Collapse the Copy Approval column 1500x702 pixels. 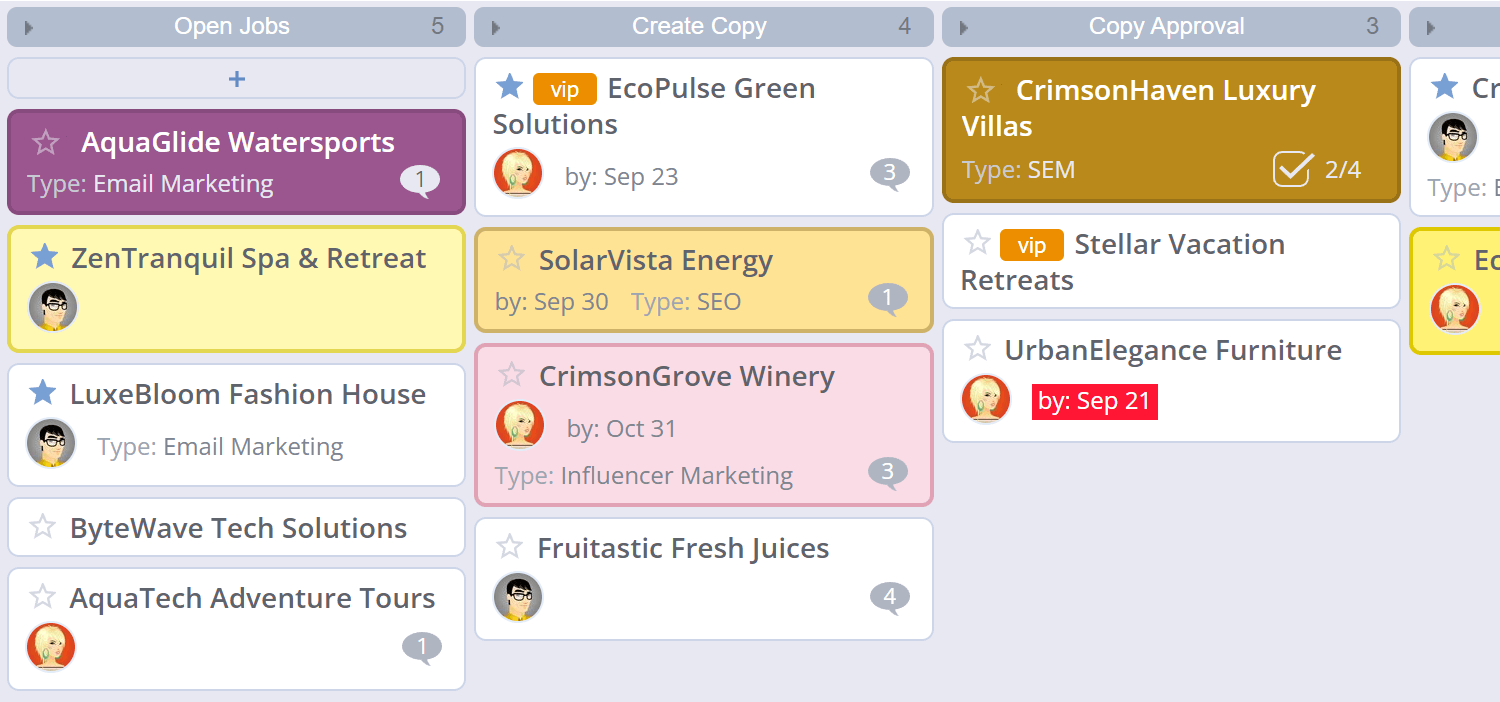tap(964, 28)
